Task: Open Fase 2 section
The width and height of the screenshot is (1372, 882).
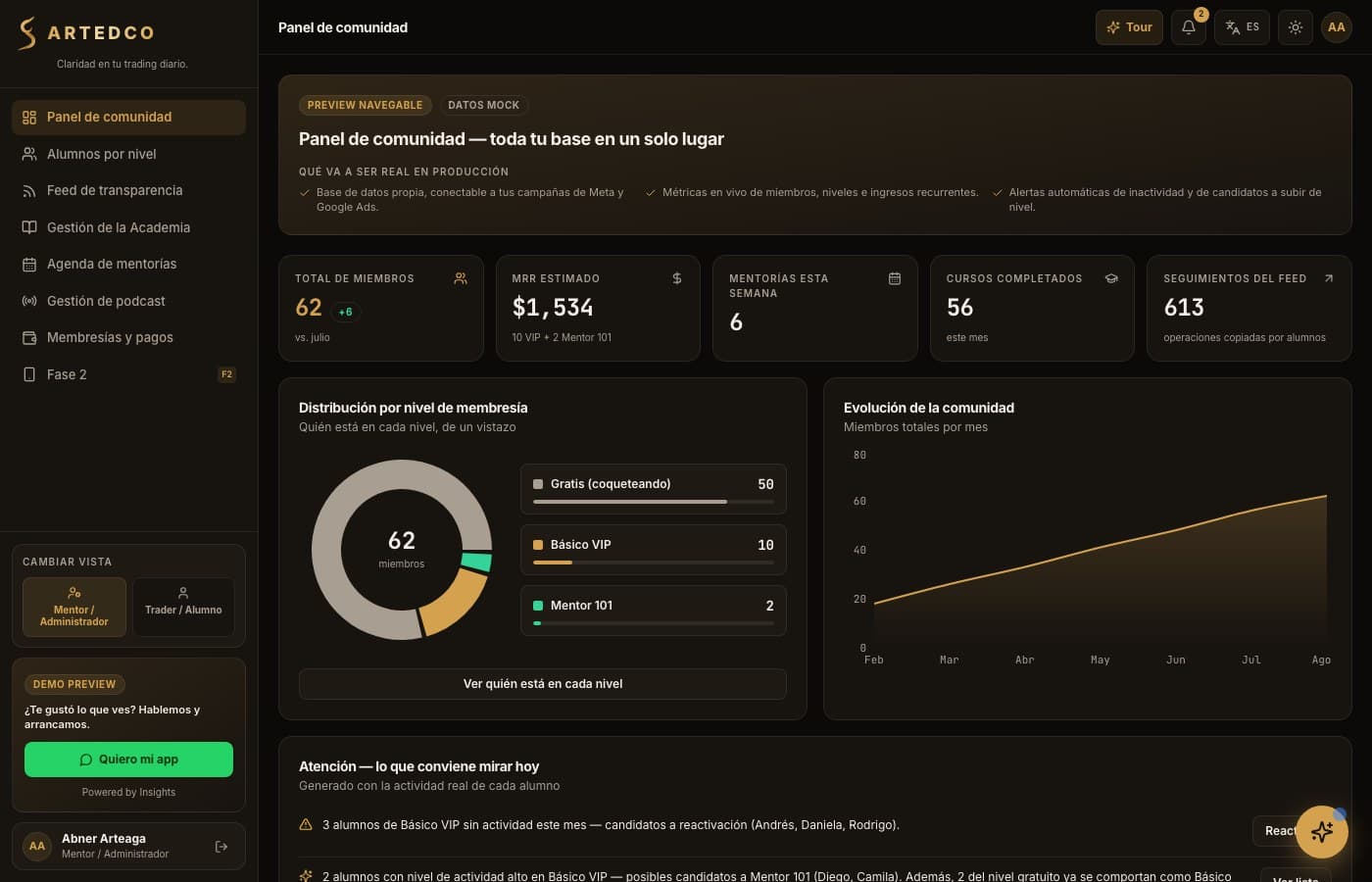Action: pos(128,374)
